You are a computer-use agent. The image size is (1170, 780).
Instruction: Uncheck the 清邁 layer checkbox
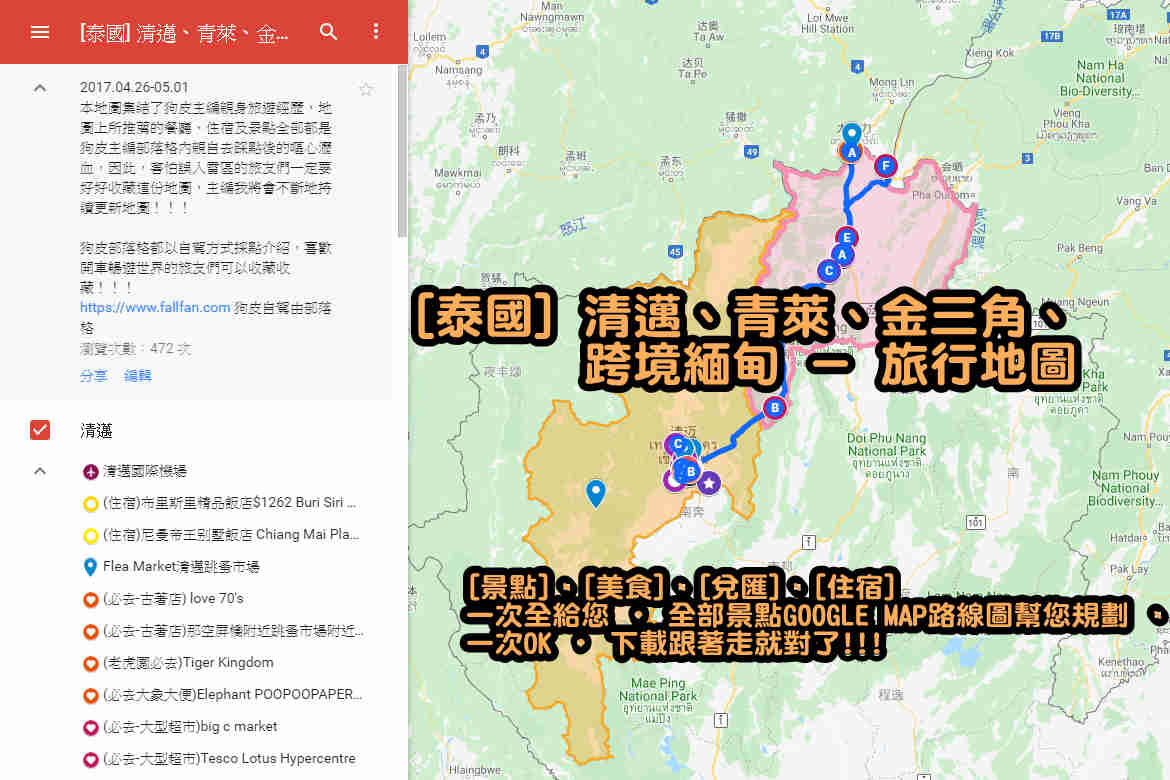[x=40, y=430]
